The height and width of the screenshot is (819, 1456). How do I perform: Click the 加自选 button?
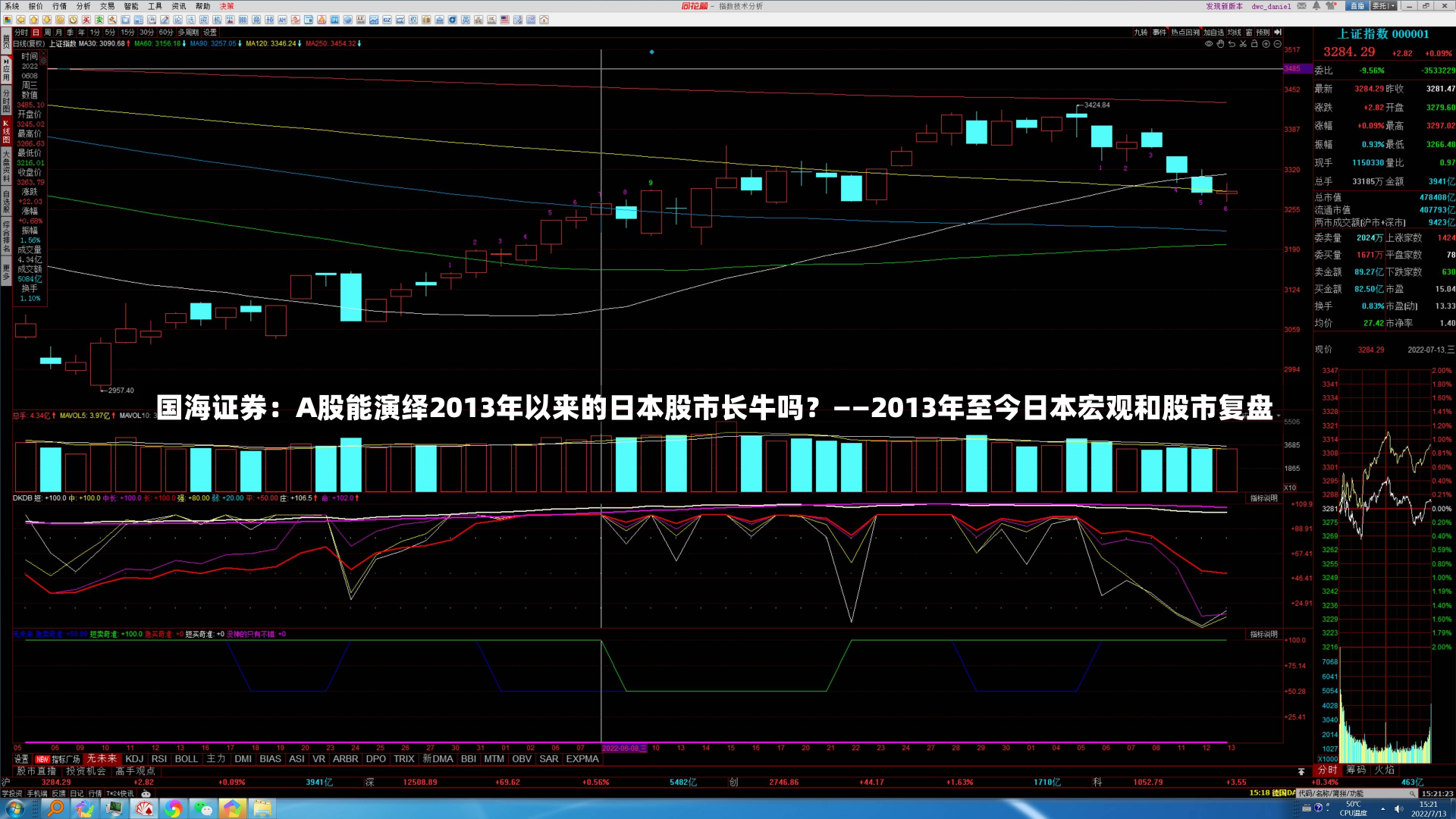1213,32
